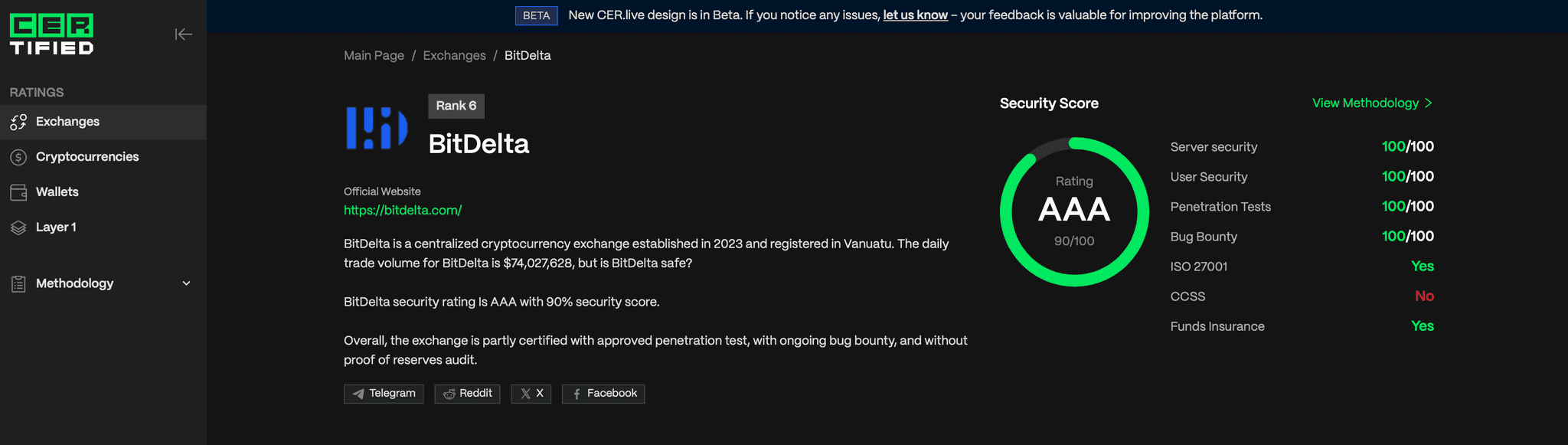Click the BitDelta exchange logo

pyautogui.click(x=377, y=128)
